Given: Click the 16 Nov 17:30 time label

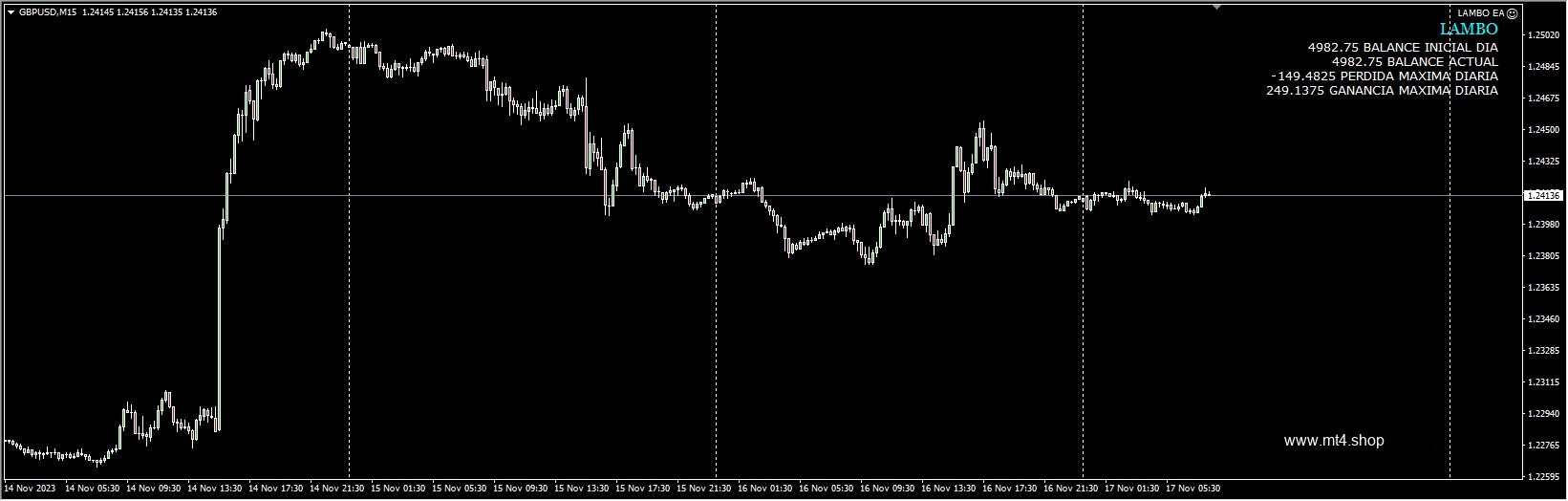Looking at the screenshot, I should pos(1009,488).
